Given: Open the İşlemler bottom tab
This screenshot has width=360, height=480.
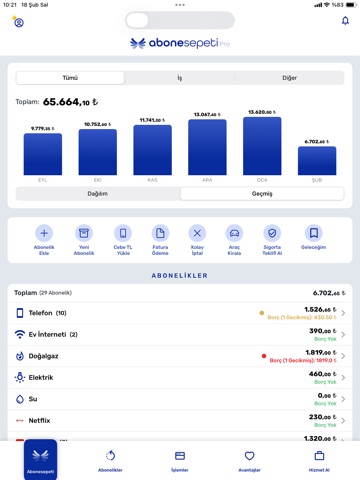Looking at the screenshot, I should click(x=180, y=460).
